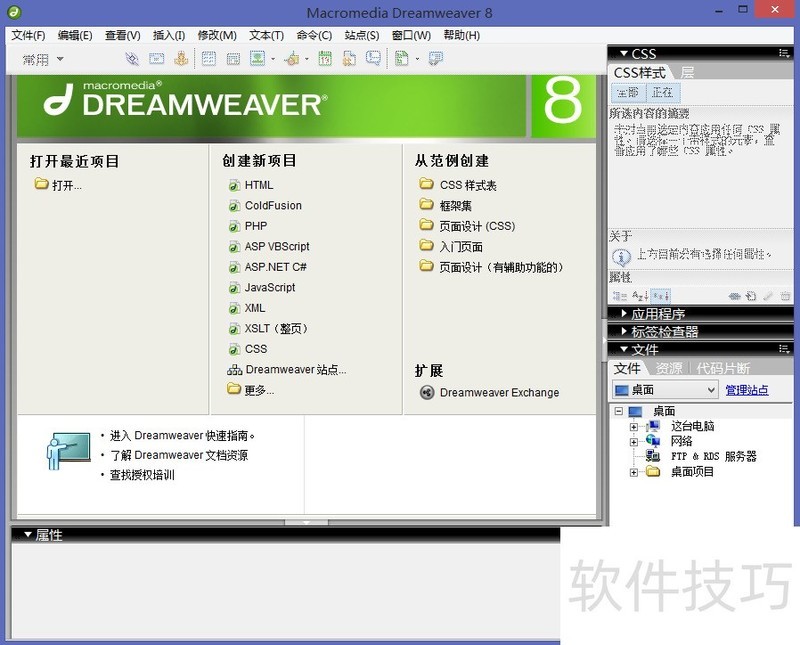Switch to the 资源 tab
800x645 pixels.
669,368
